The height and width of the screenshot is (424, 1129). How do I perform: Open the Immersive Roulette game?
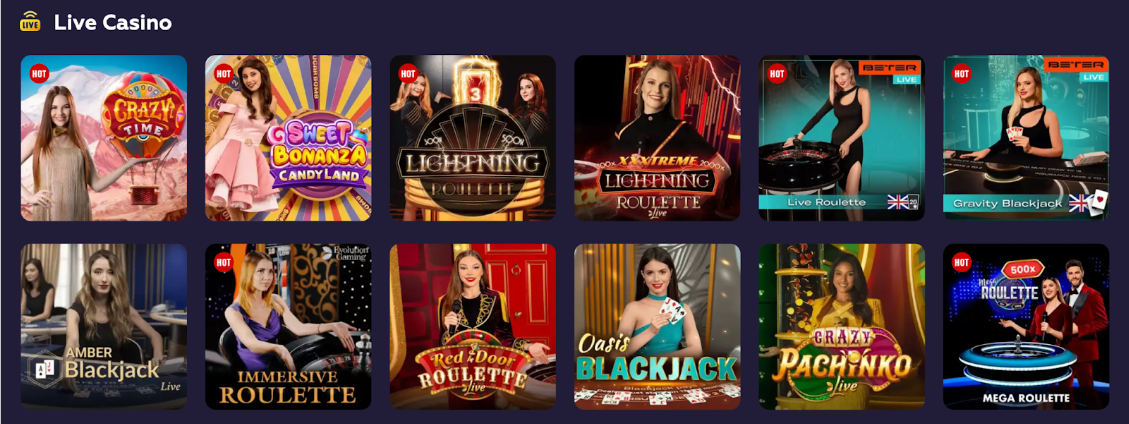(x=288, y=327)
